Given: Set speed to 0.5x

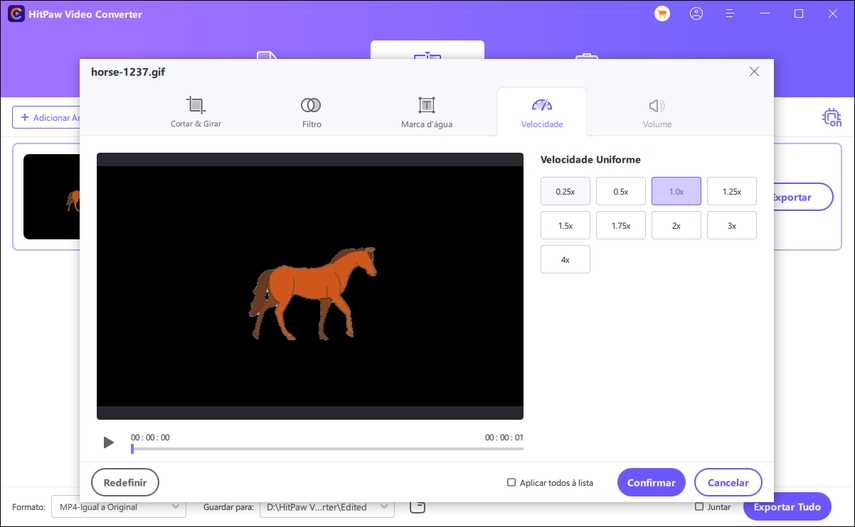Looking at the screenshot, I should pos(621,191).
